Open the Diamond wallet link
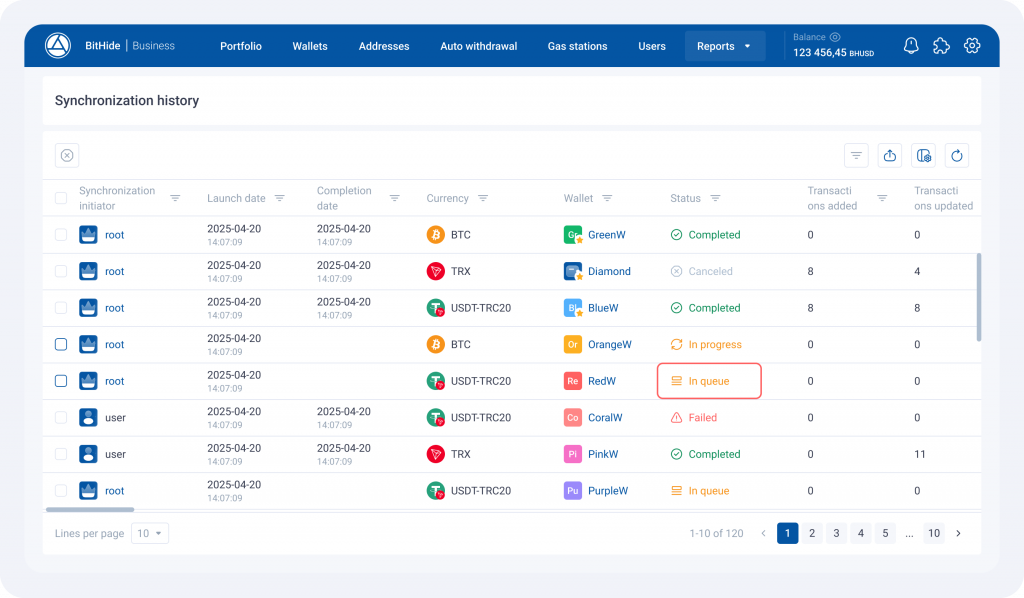 609,271
